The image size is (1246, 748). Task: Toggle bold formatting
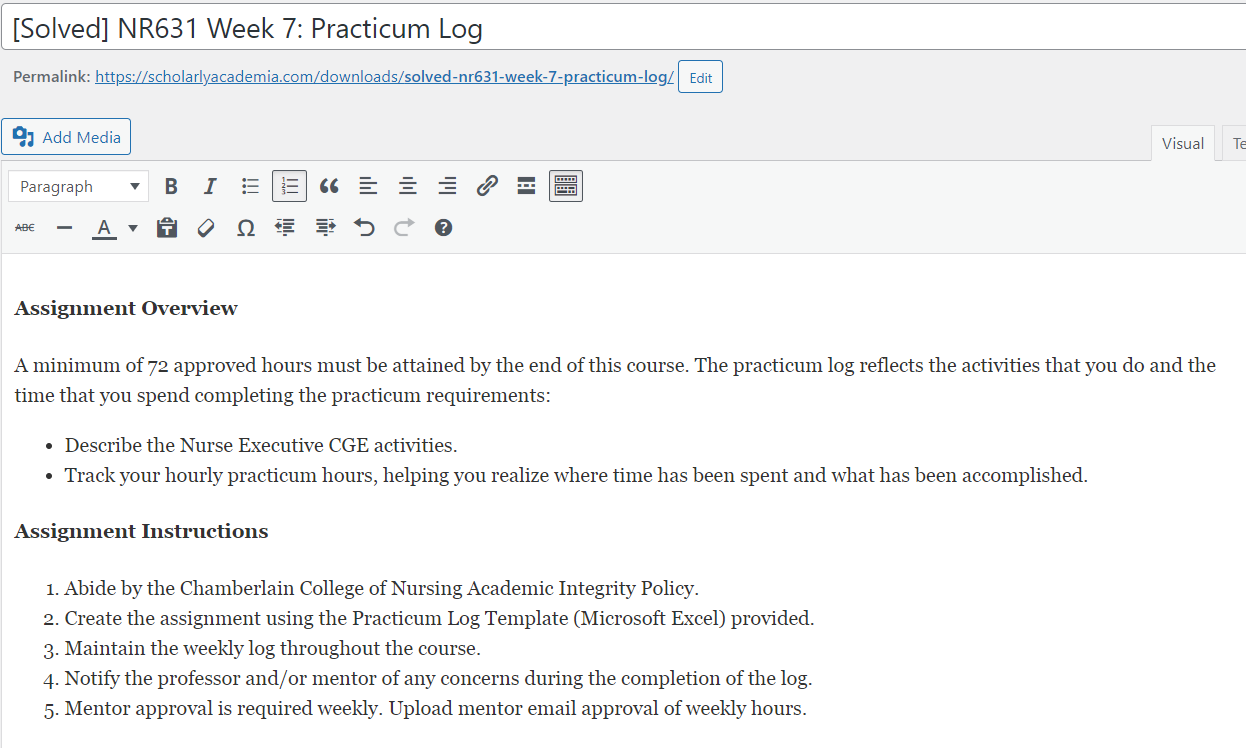click(171, 186)
